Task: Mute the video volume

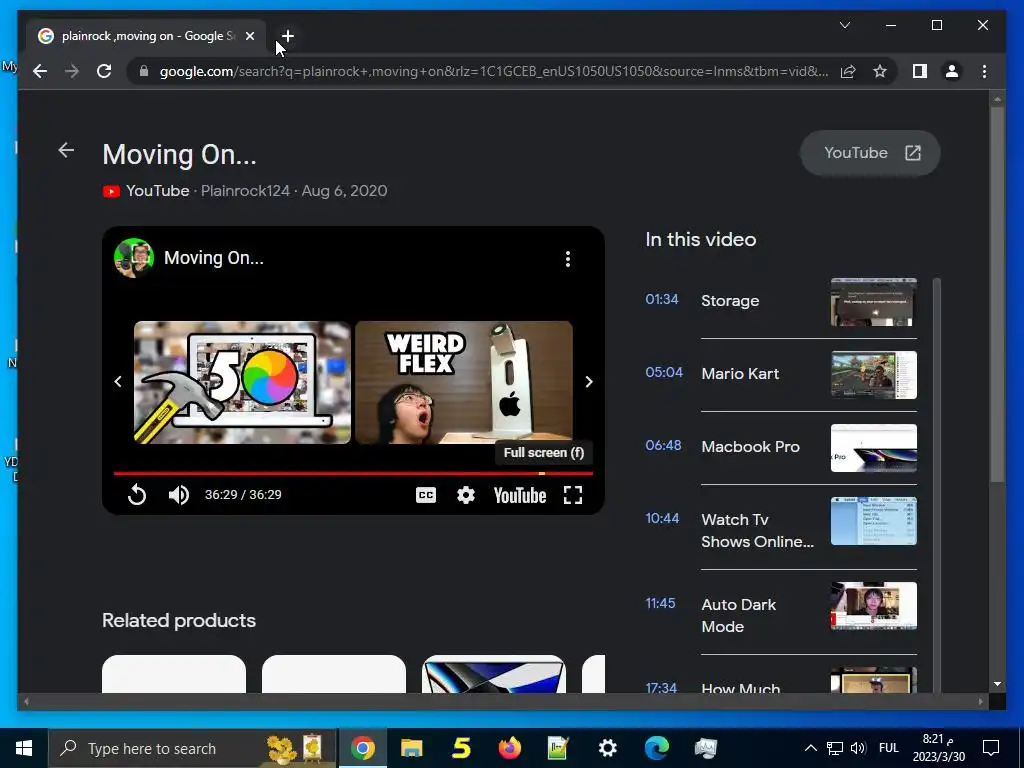Action: pyautogui.click(x=178, y=495)
